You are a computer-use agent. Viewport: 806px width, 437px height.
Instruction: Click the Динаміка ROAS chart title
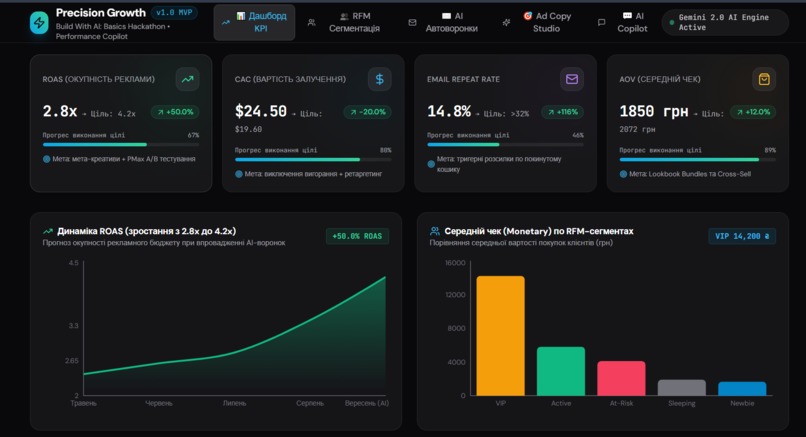146,231
